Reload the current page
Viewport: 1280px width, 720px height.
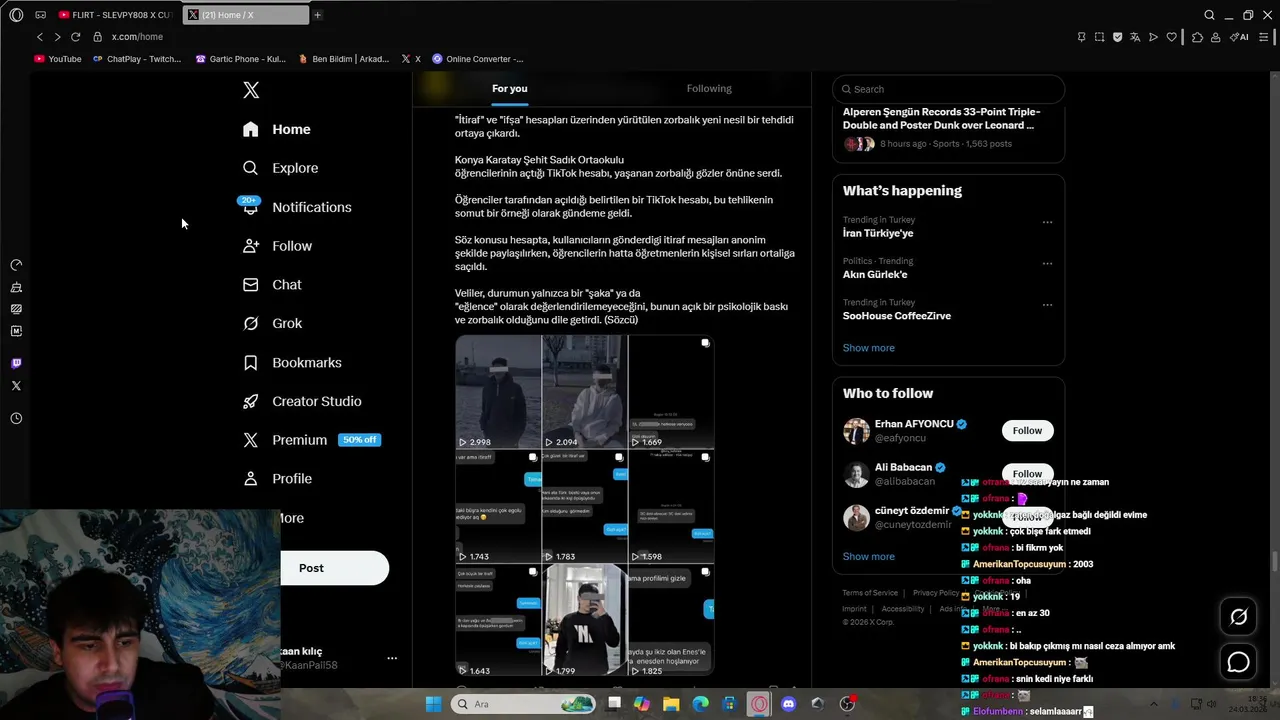pyautogui.click(x=75, y=37)
